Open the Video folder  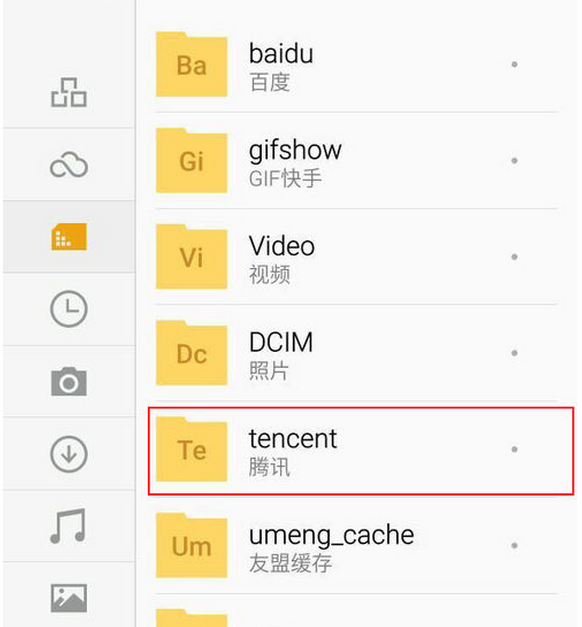[356, 257]
